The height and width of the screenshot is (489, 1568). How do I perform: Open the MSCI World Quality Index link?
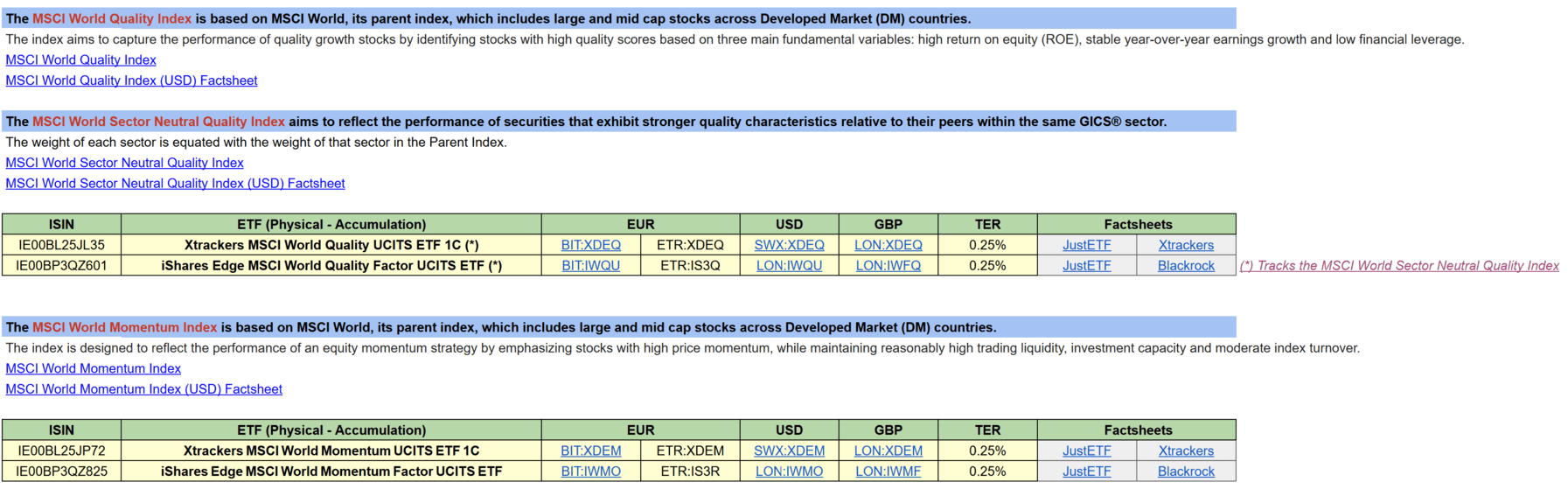[x=80, y=59]
